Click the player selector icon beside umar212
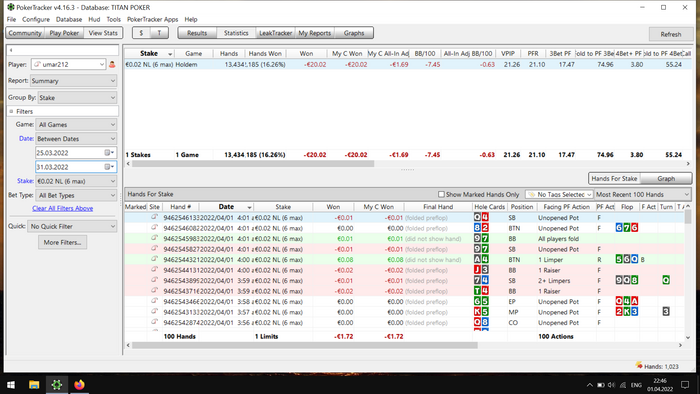The height and width of the screenshot is (394, 700). tap(112, 64)
